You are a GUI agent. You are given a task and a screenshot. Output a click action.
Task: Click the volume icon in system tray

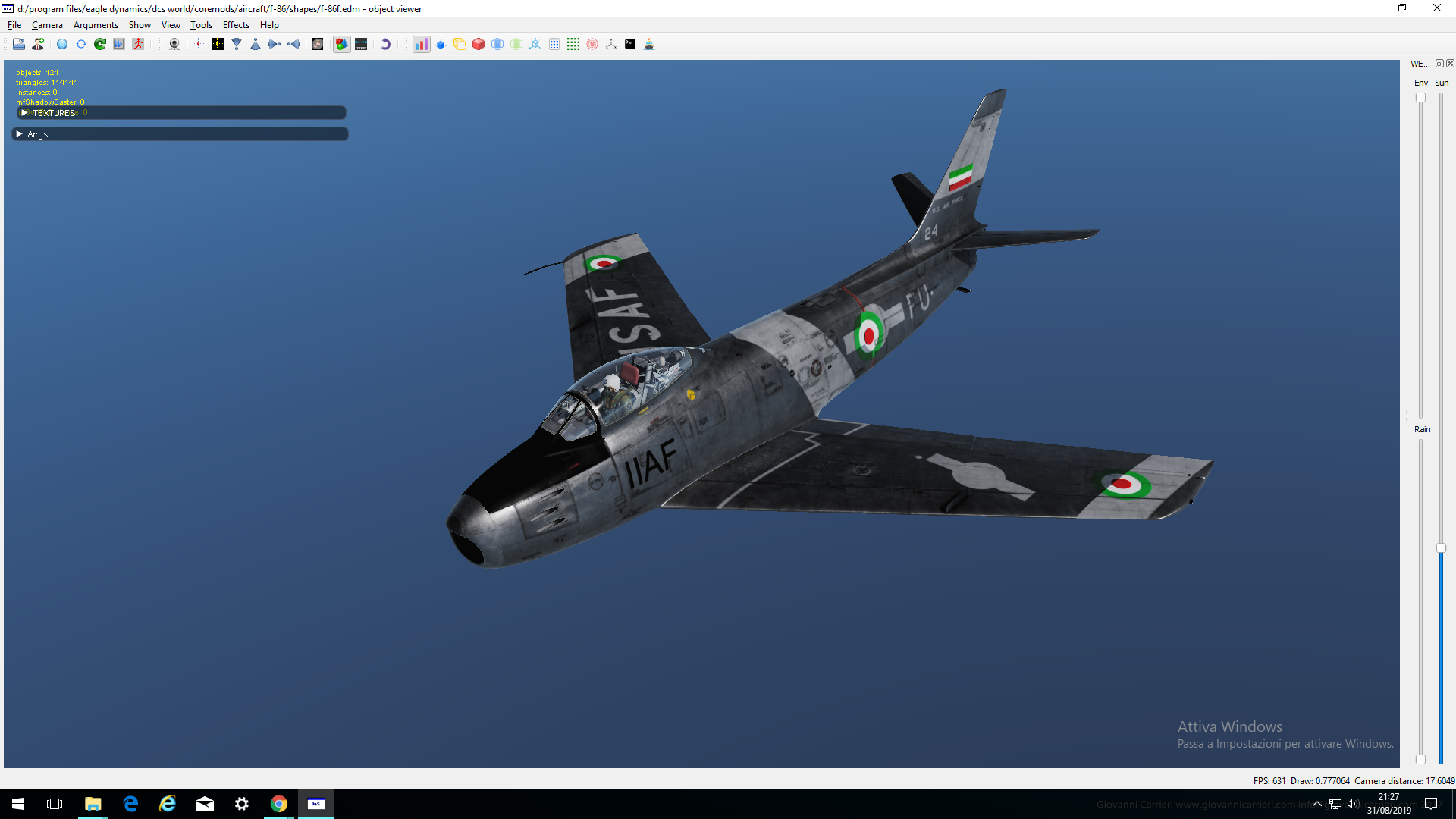pos(1353,804)
